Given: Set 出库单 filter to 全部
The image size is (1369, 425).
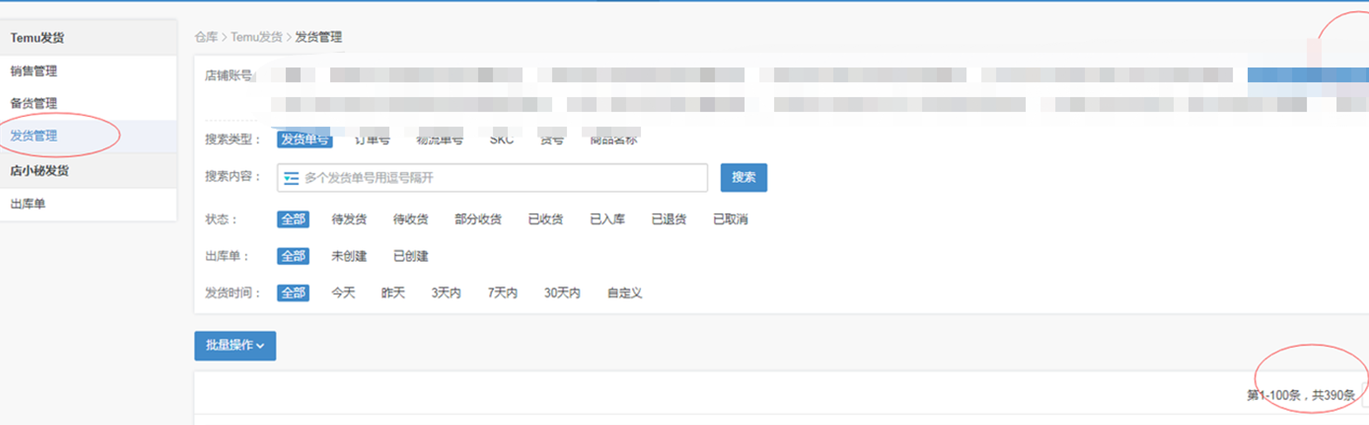Looking at the screenshot, I should click(x=293, y=256).
